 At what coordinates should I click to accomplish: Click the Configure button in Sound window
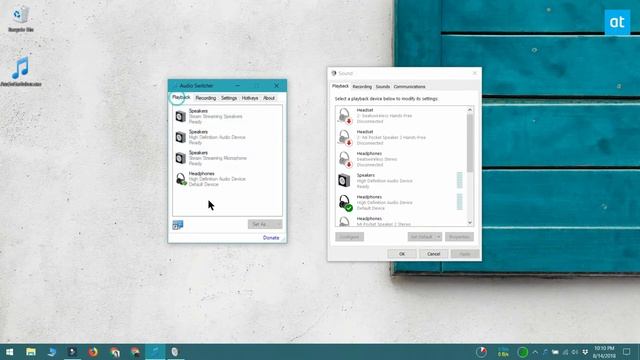[349, 237]
